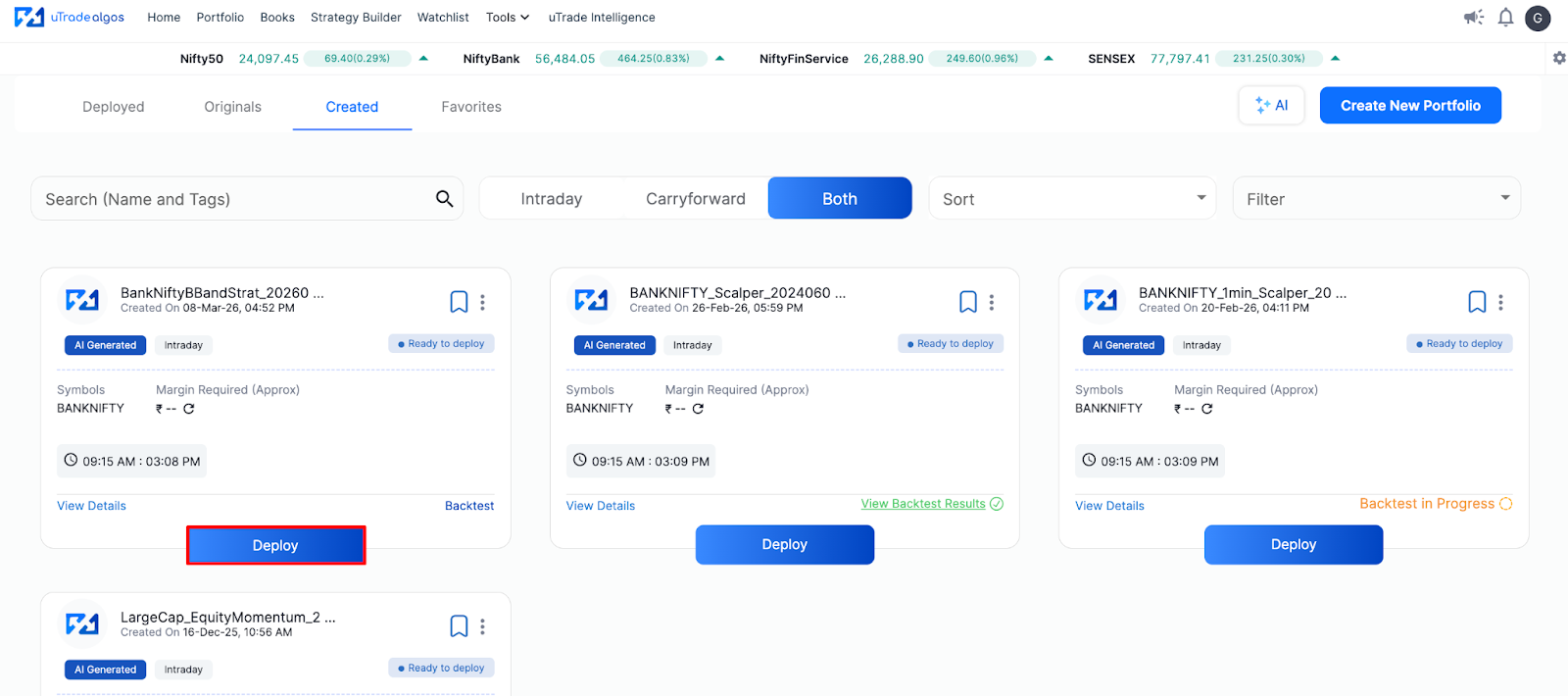This screenshot has width=1568, height=696.
Task: Click Ready to deploy badge on BANKNIFTY_Scalper_2024060
Action: pyautogui.click(x=951, y=344)
